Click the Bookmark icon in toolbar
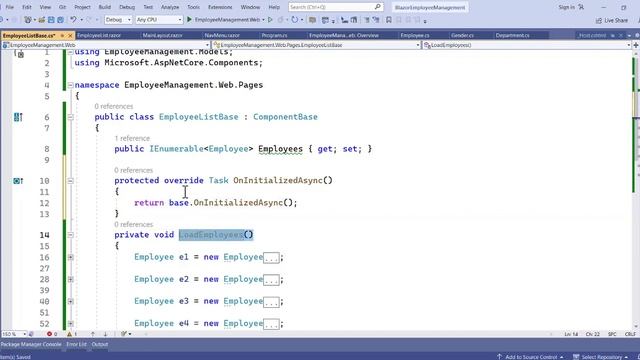This screenshot has width=640, height=360. (x=389, y=20)
